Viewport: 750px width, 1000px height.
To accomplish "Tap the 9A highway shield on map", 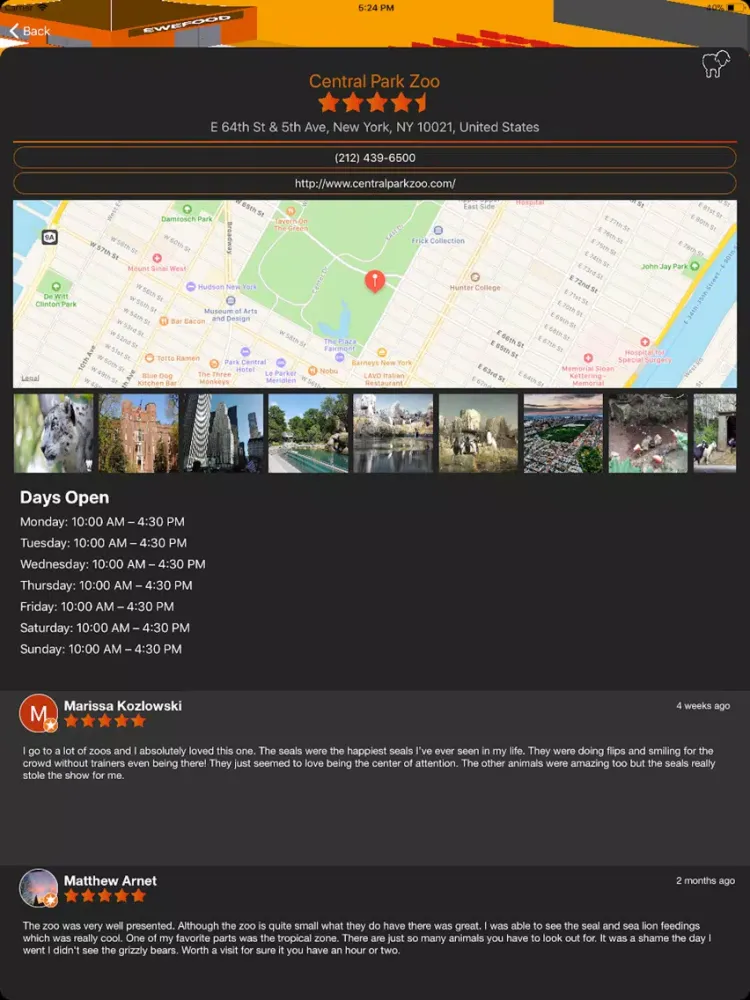I will (50, 237).
